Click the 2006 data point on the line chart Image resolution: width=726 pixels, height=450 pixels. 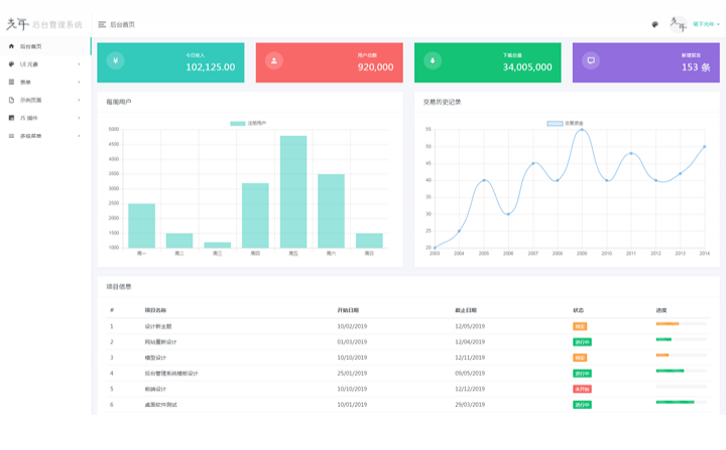pyautogui.click(x=508, y=214)
